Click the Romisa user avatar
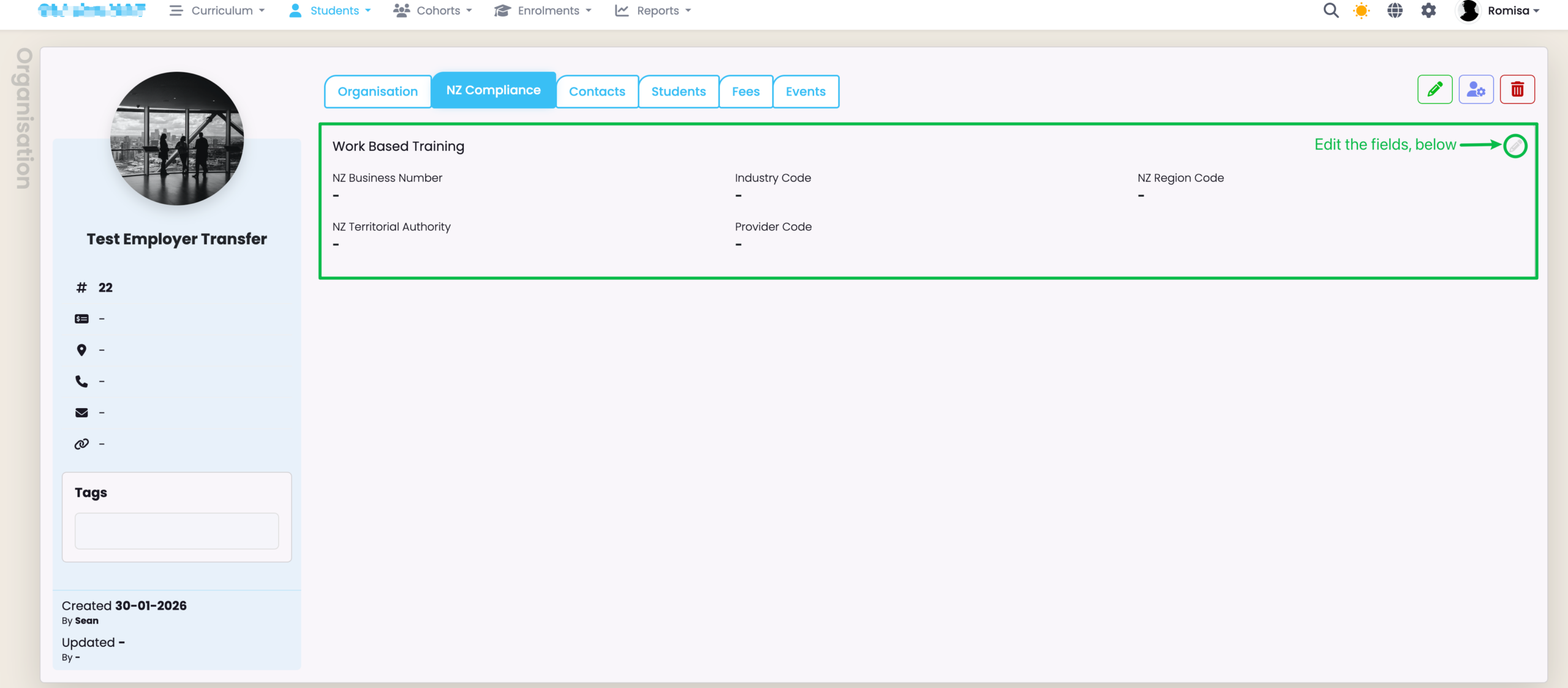Viewport: 1568px width, 688px height. 1468,10
